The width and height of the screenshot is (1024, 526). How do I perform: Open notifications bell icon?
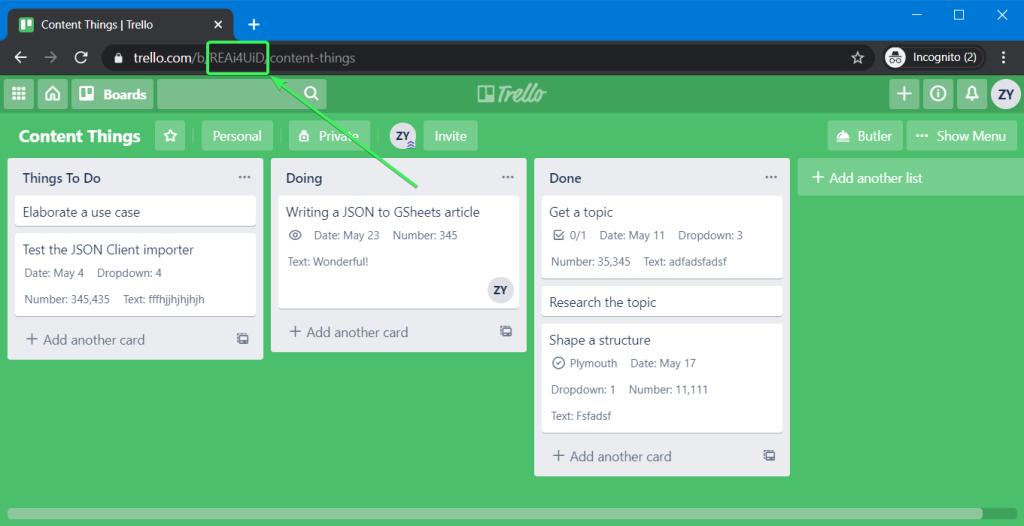[x=972, y=94]
